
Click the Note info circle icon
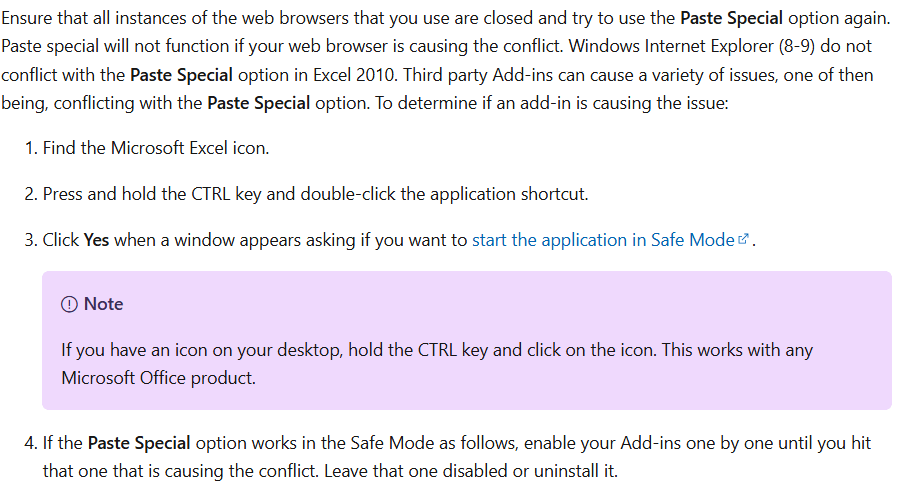[x=69, y=304]
